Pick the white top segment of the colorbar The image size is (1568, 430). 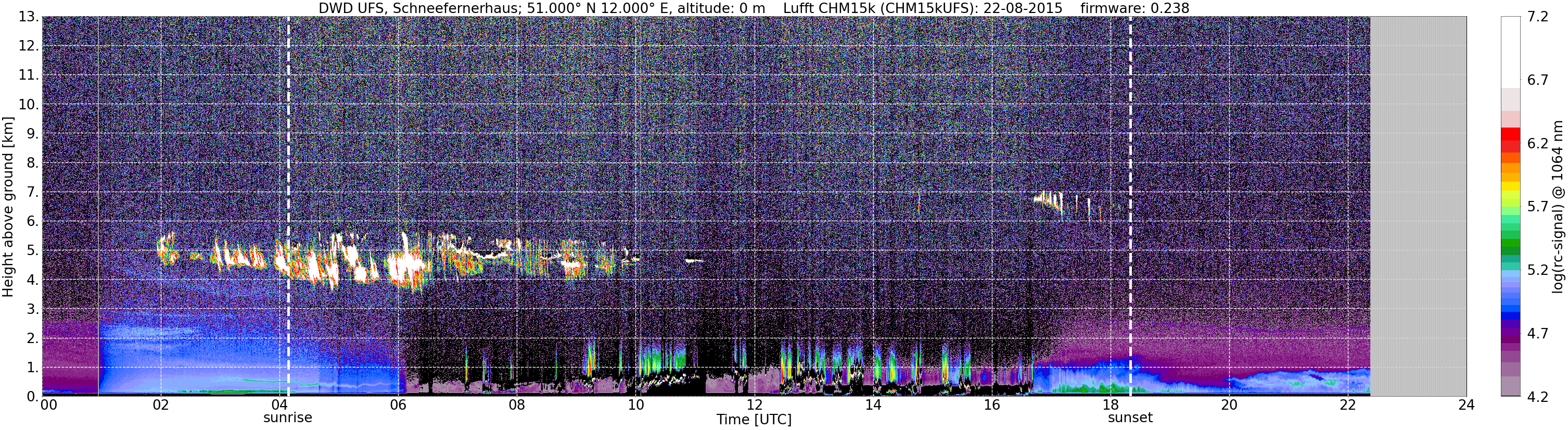point(1511,52)
